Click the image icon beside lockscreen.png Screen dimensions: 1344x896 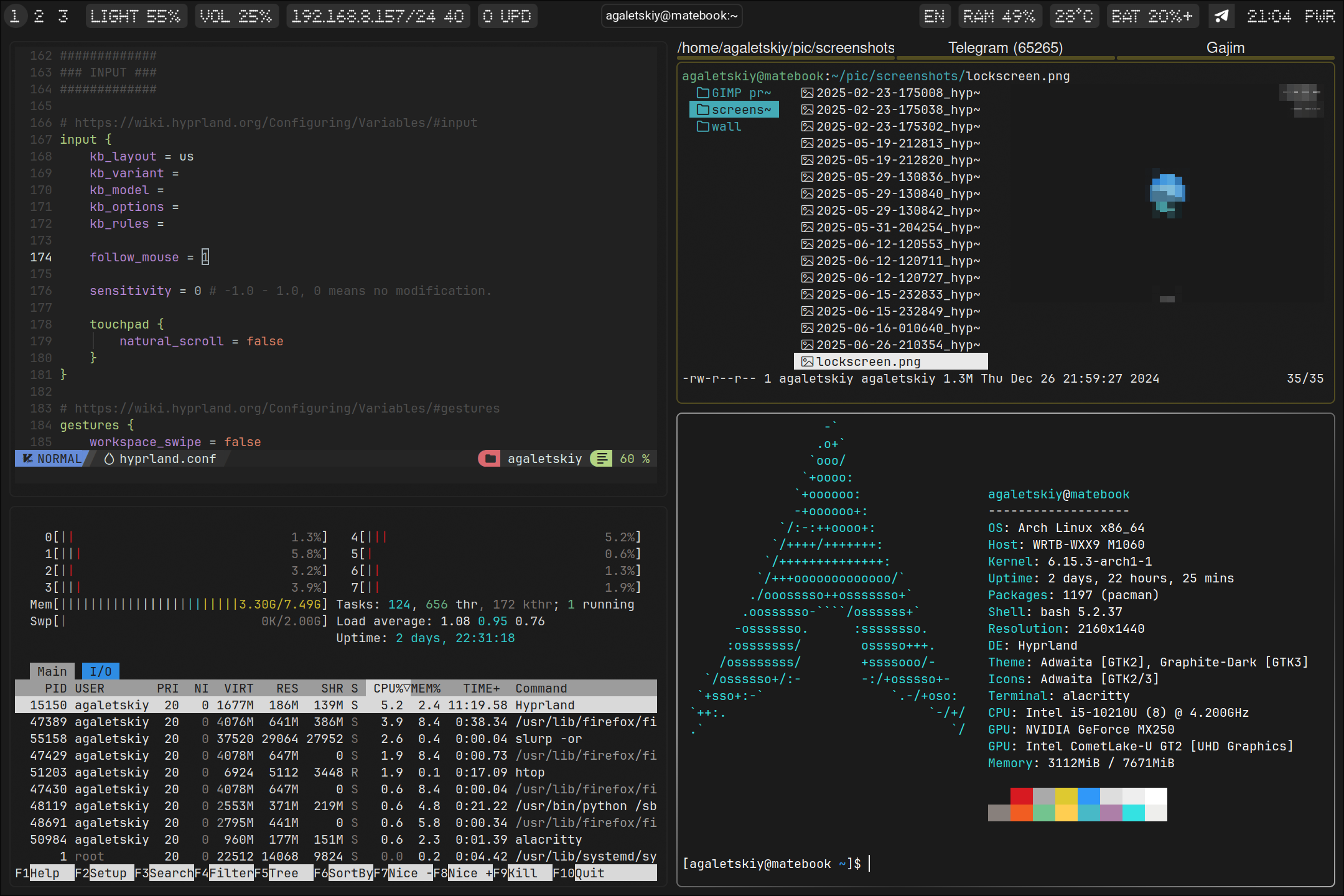tap(807, 362)
